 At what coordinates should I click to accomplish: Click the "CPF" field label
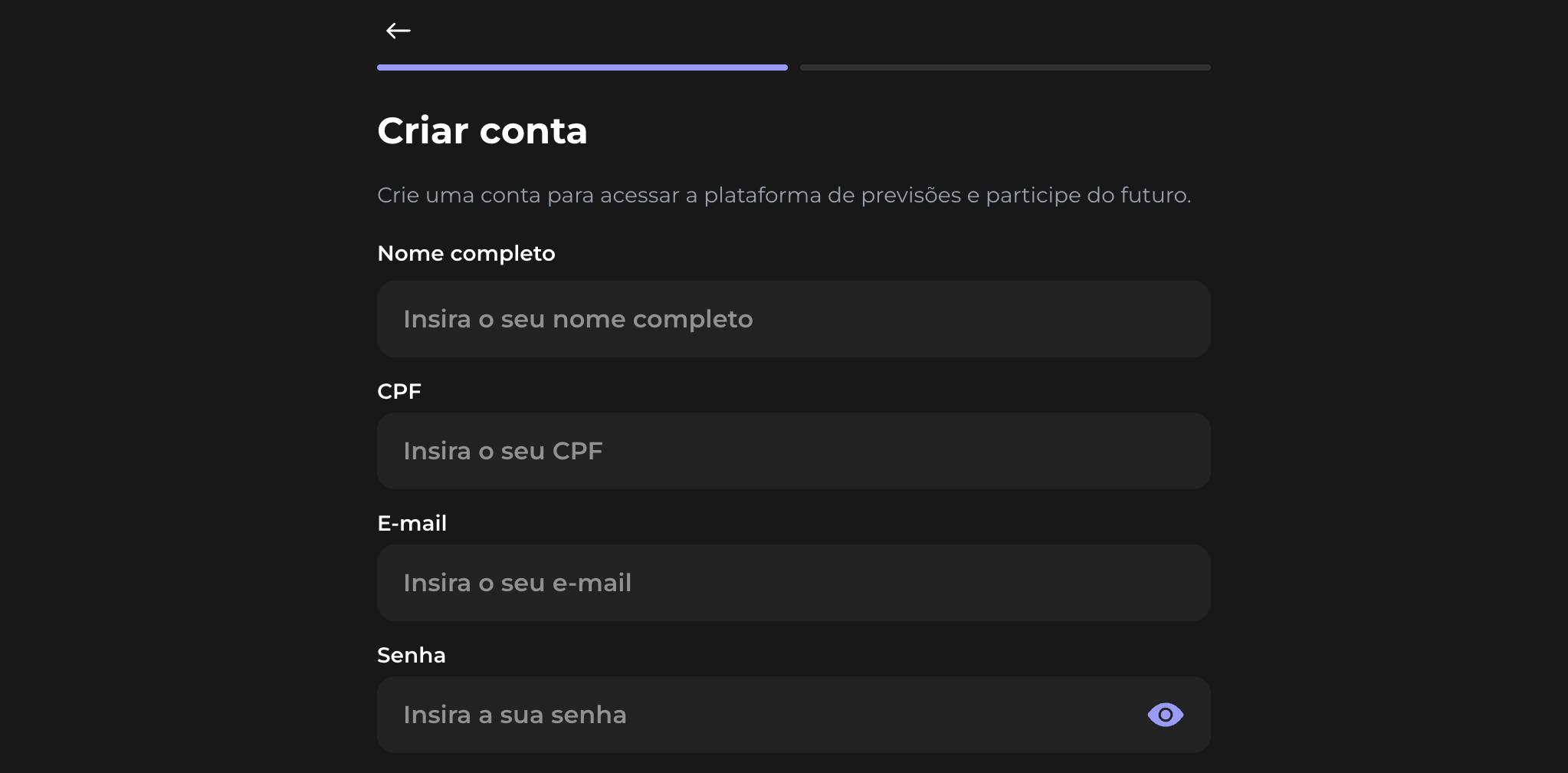coord(399,392)
